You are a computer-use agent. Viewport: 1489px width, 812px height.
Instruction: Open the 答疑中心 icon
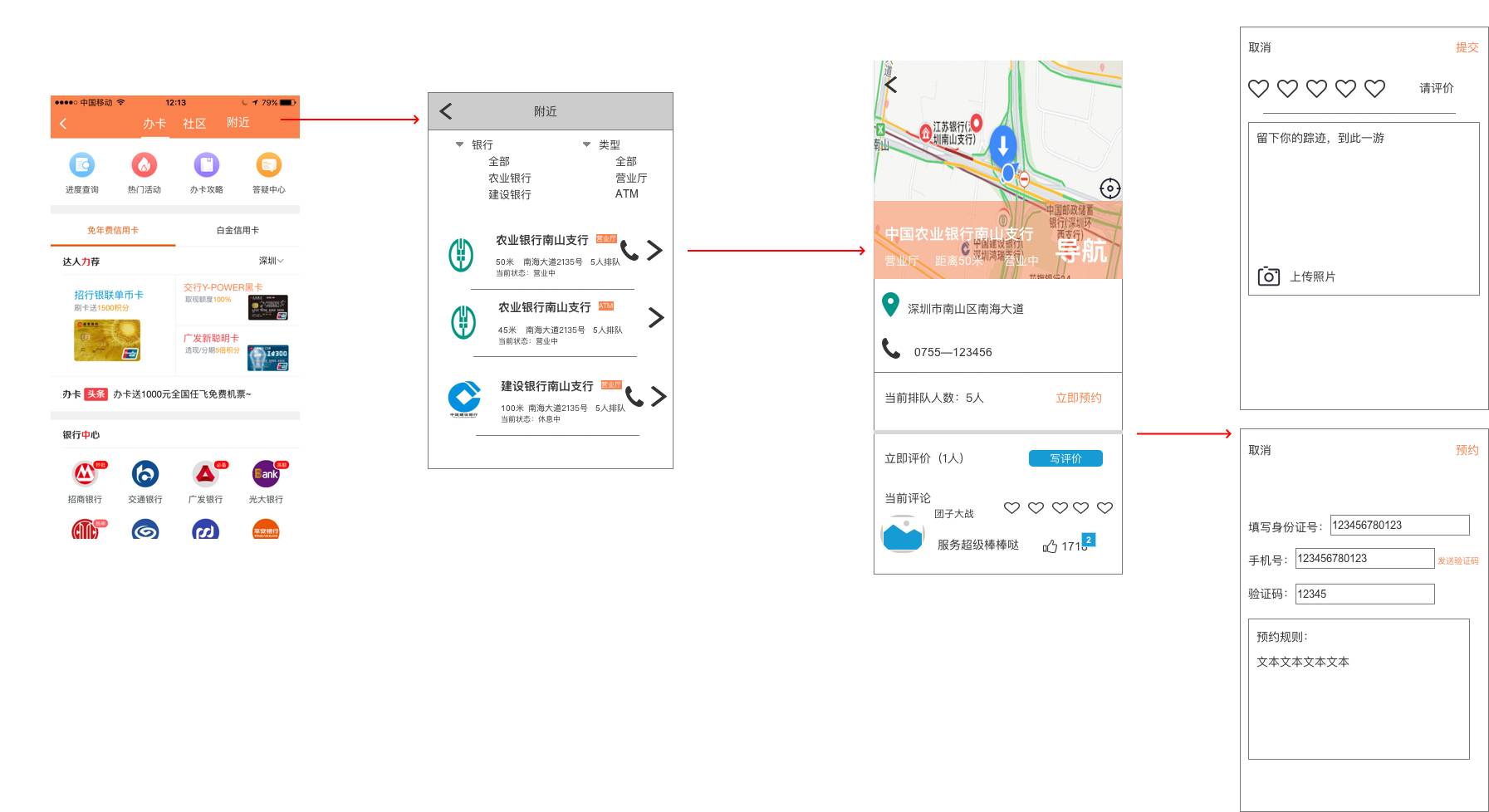(269, 165)
